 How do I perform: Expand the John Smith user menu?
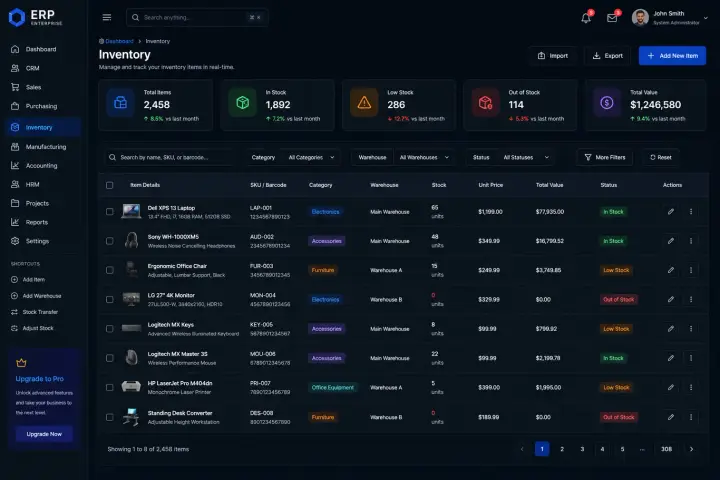[669, 18]
